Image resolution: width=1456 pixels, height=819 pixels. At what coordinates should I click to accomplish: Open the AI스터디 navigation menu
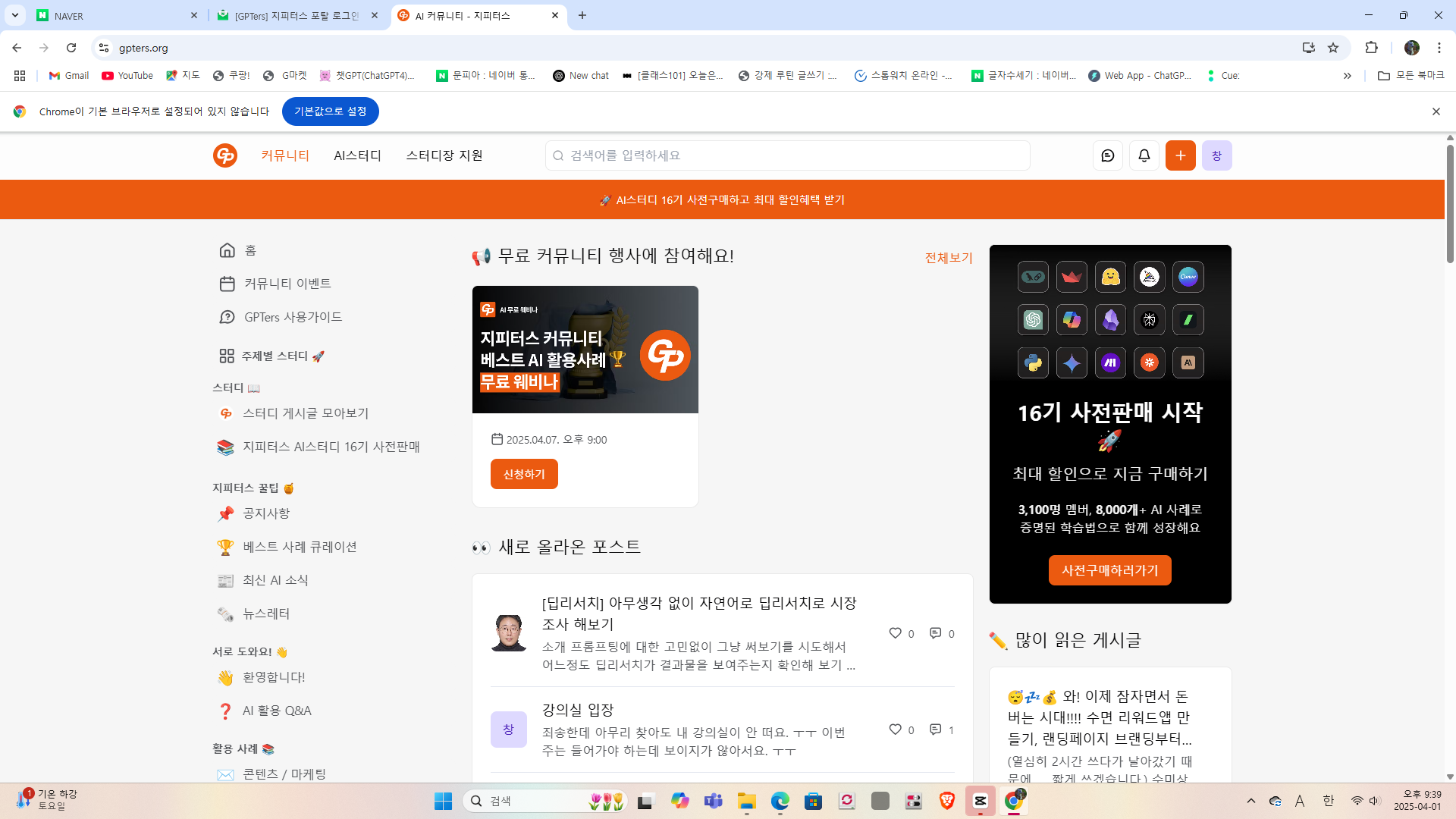click(357, 155)
